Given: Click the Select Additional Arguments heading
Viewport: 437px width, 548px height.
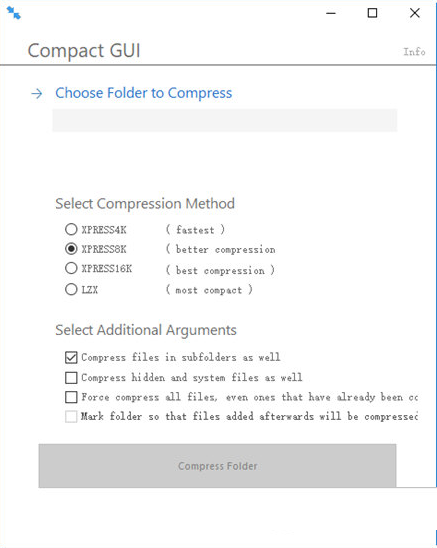Looking at the screenshot, I should tap(146, 330).
